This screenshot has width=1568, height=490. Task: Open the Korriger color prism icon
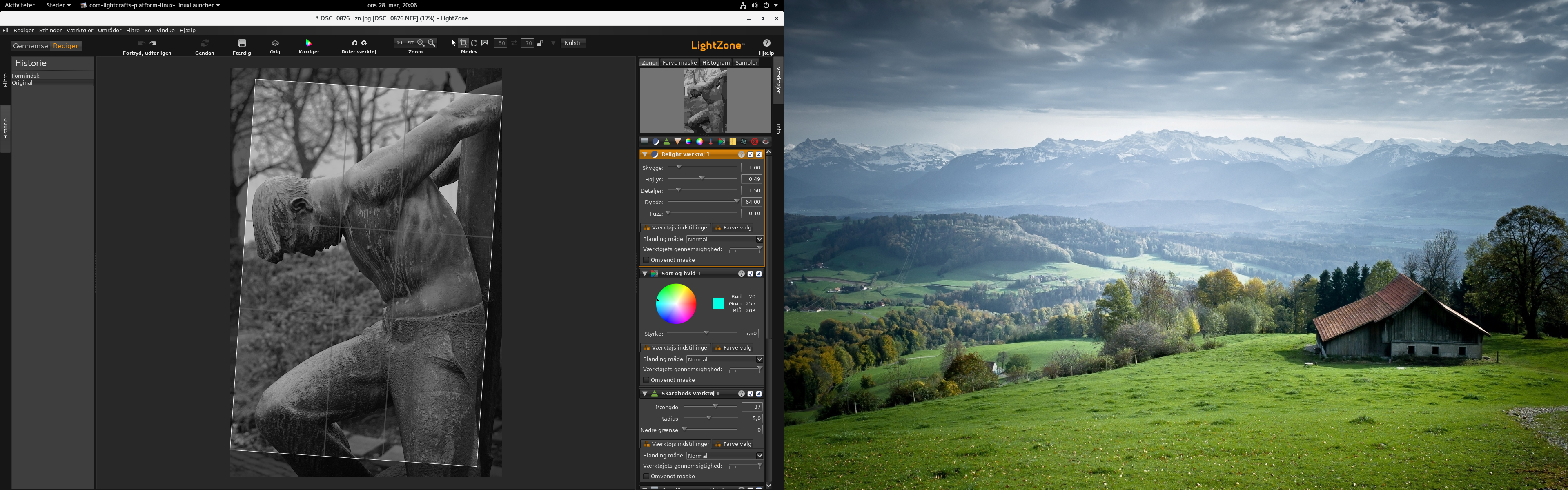(309, 42)
